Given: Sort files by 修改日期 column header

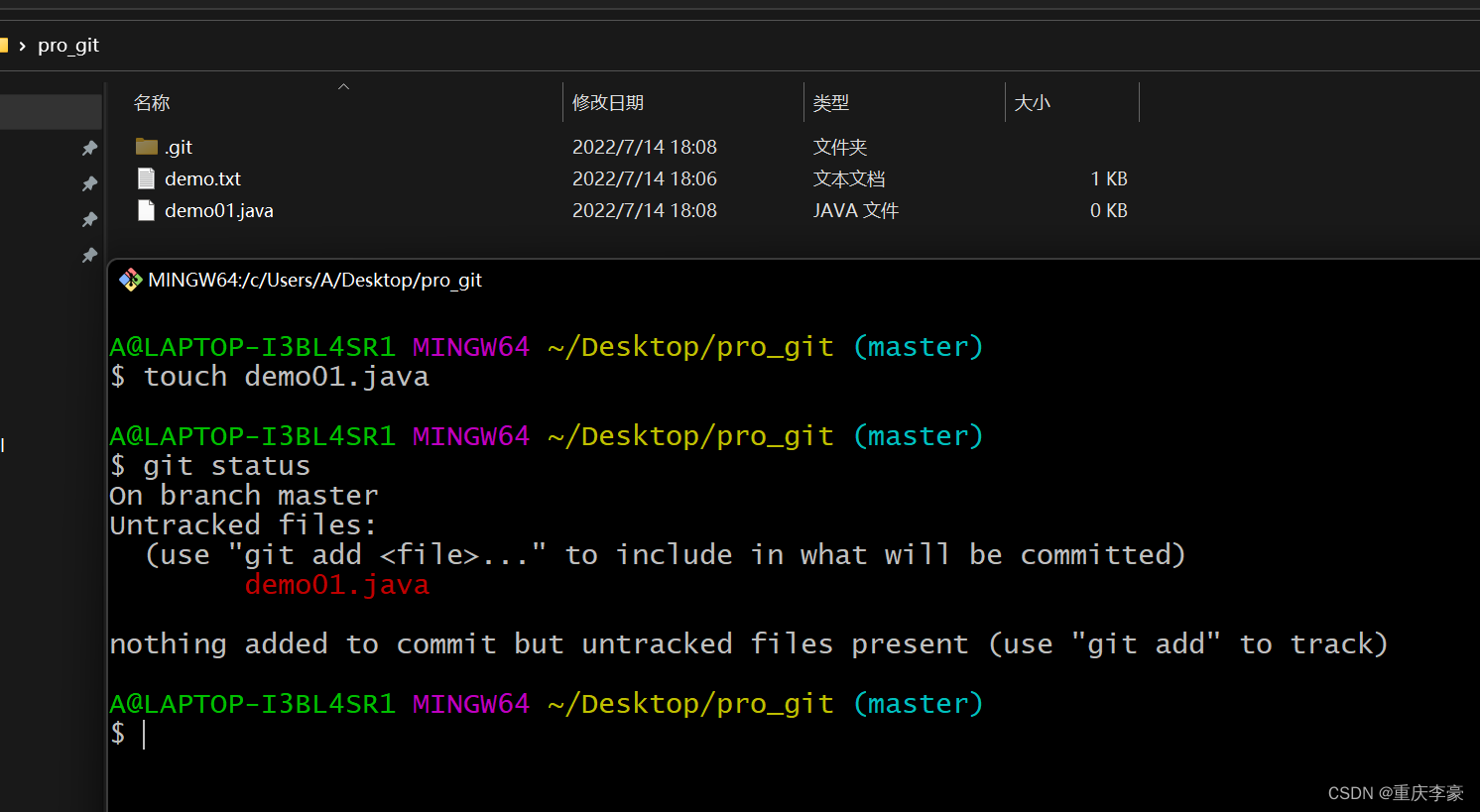Looking at the screenshot, I should (x=608, y=102).
